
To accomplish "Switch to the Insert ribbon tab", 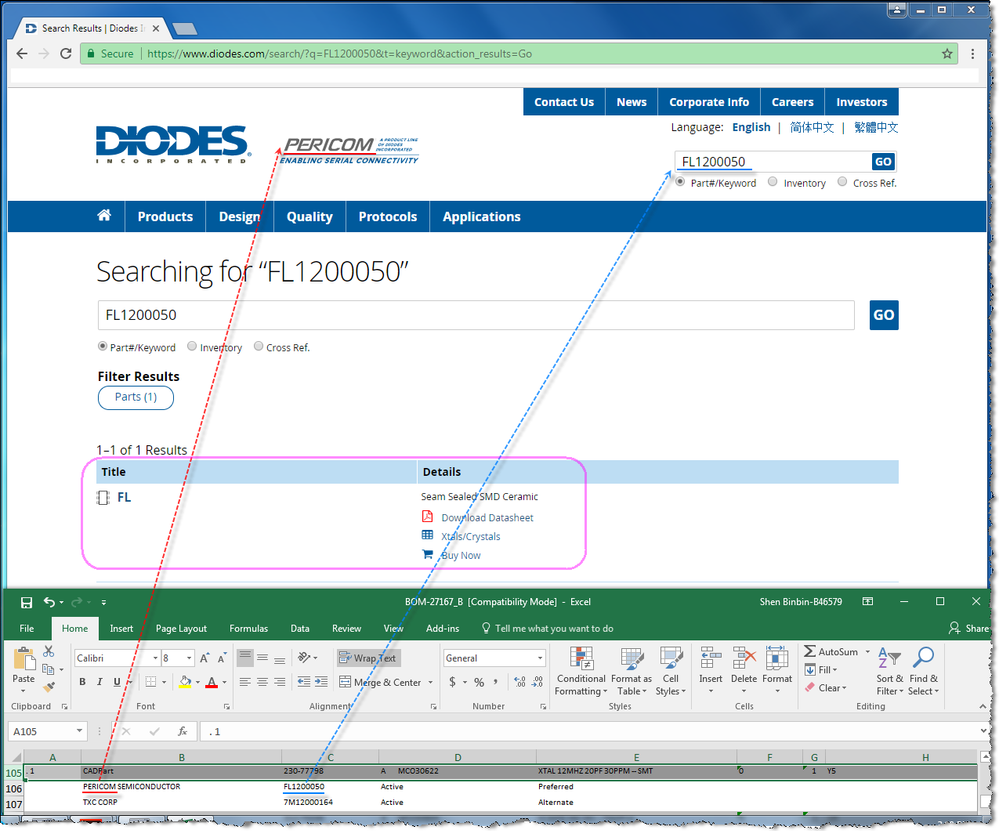I will pyautogui.click(x=121, y=628).
